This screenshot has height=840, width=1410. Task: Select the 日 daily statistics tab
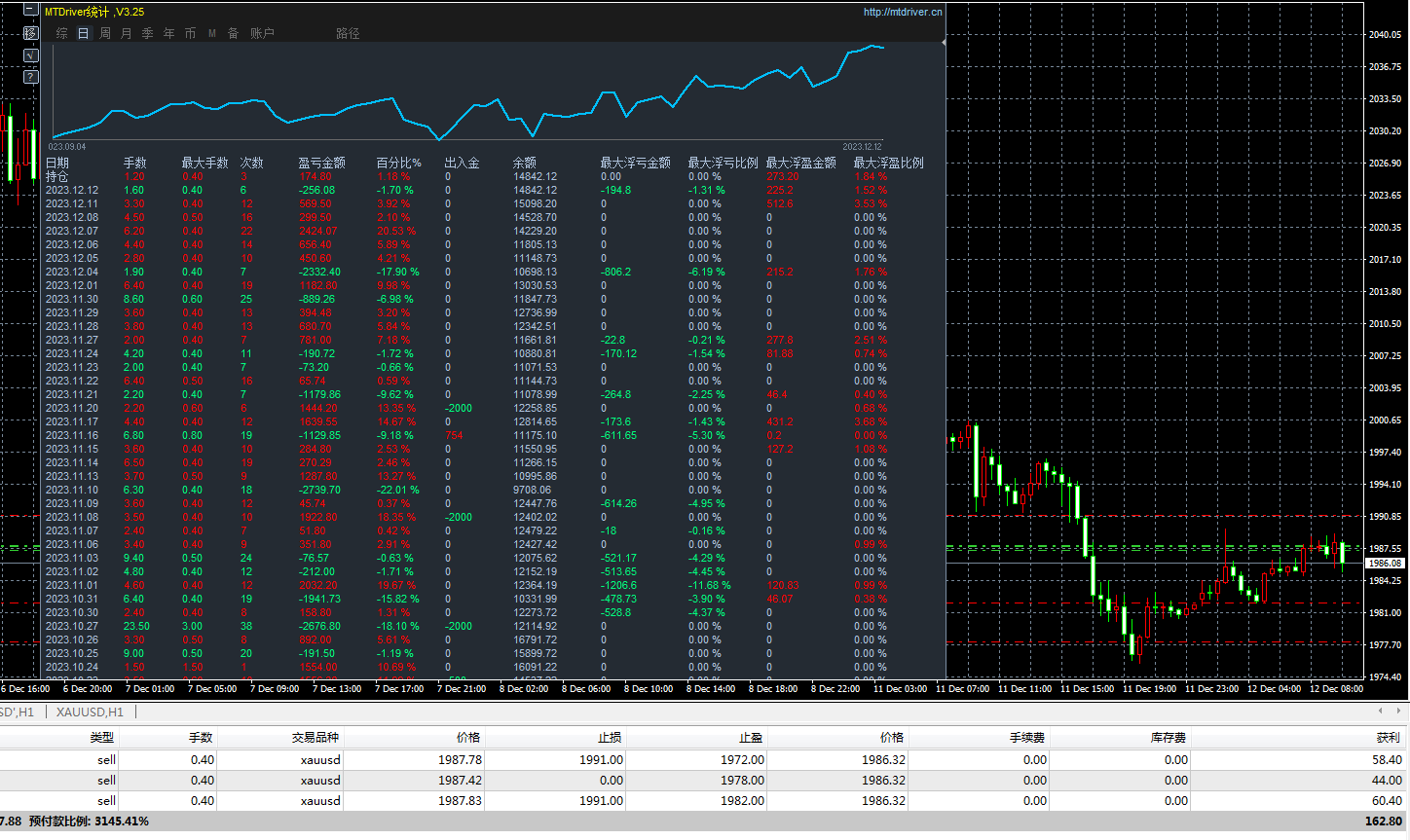pos(84,33)
